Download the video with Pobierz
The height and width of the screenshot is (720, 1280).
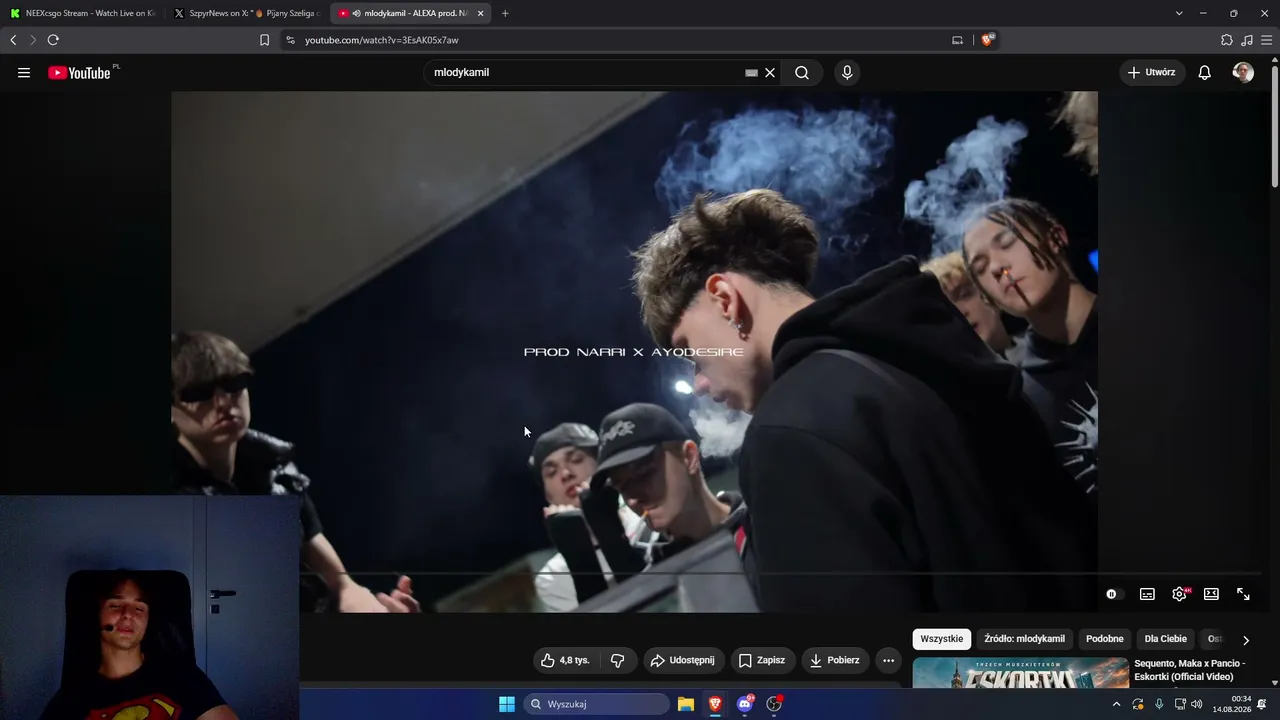[x=835, y=660]
